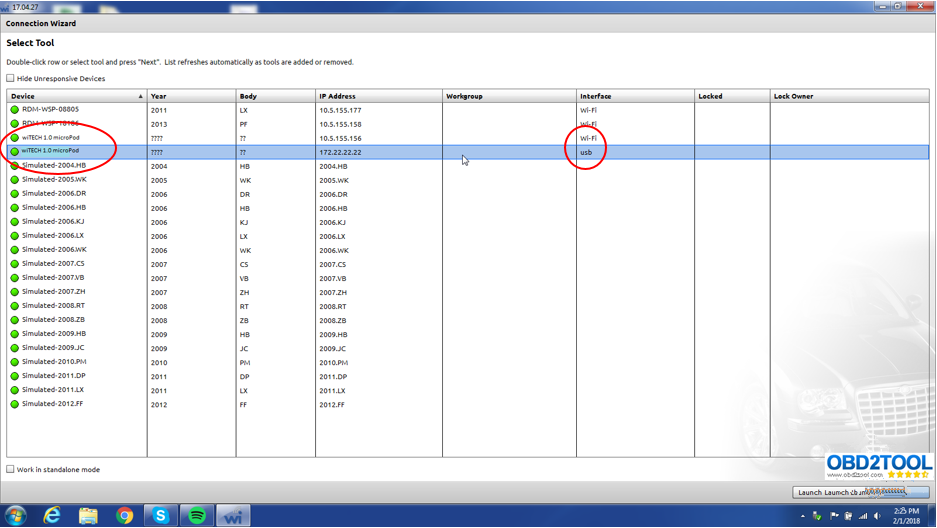Click the power battery tray icon
The width and height of the screenshot is (937, 528).
coord(848,516)
